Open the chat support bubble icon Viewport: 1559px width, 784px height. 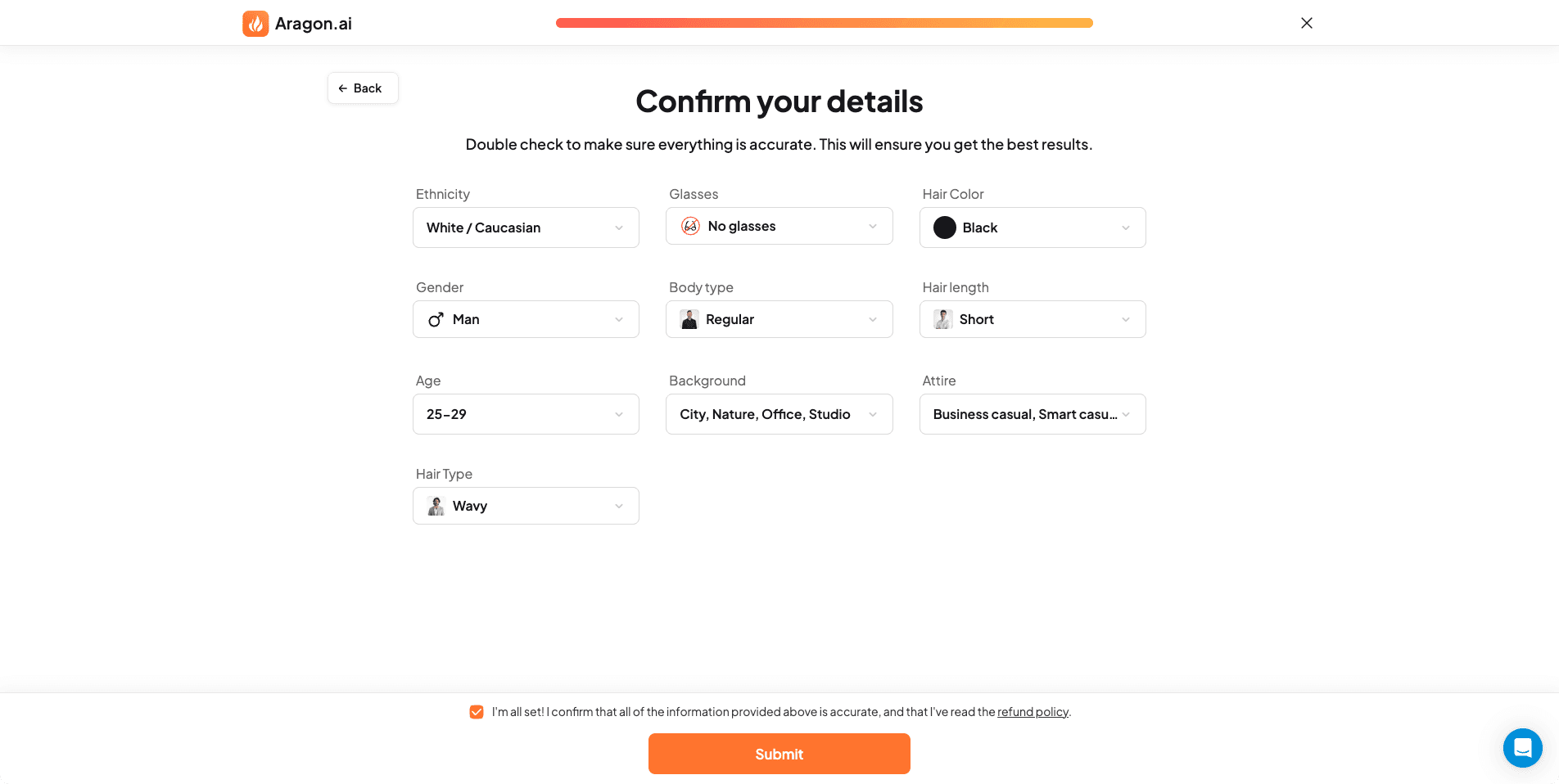pos(1523,747)
